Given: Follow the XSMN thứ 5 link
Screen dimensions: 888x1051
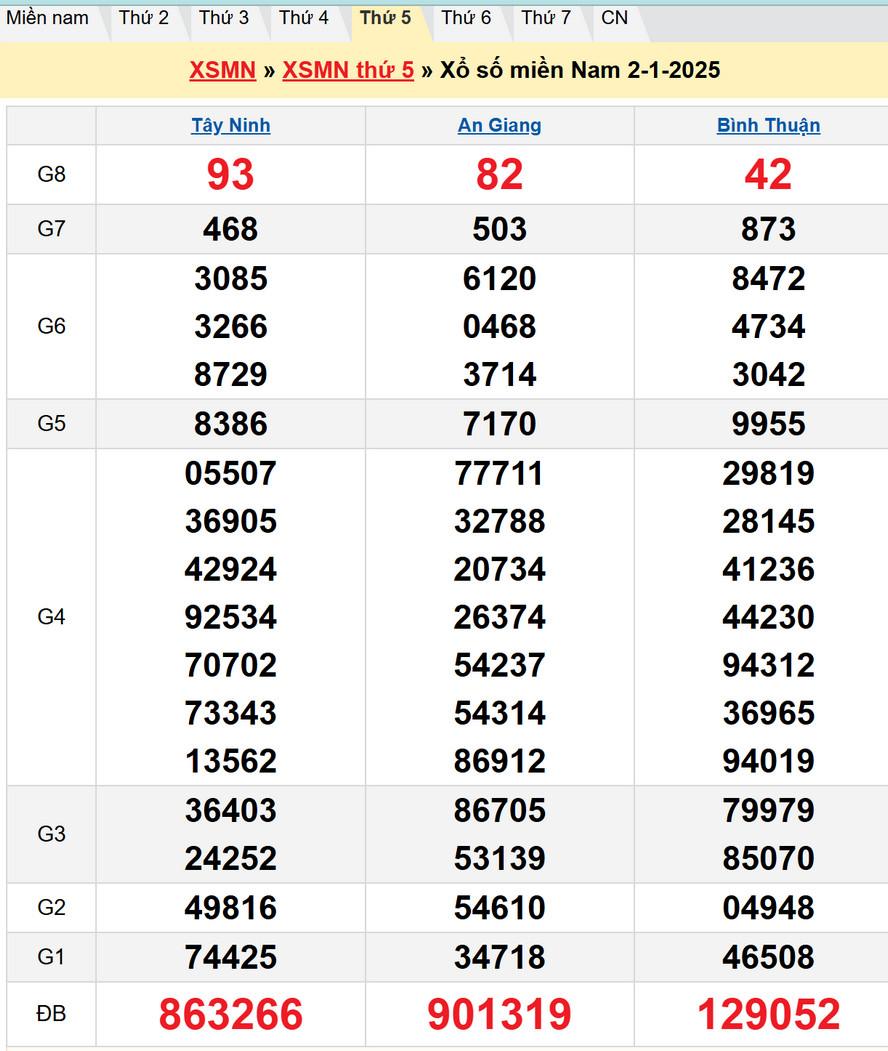Looking at the screenshot, I should [x=348, y=70].
